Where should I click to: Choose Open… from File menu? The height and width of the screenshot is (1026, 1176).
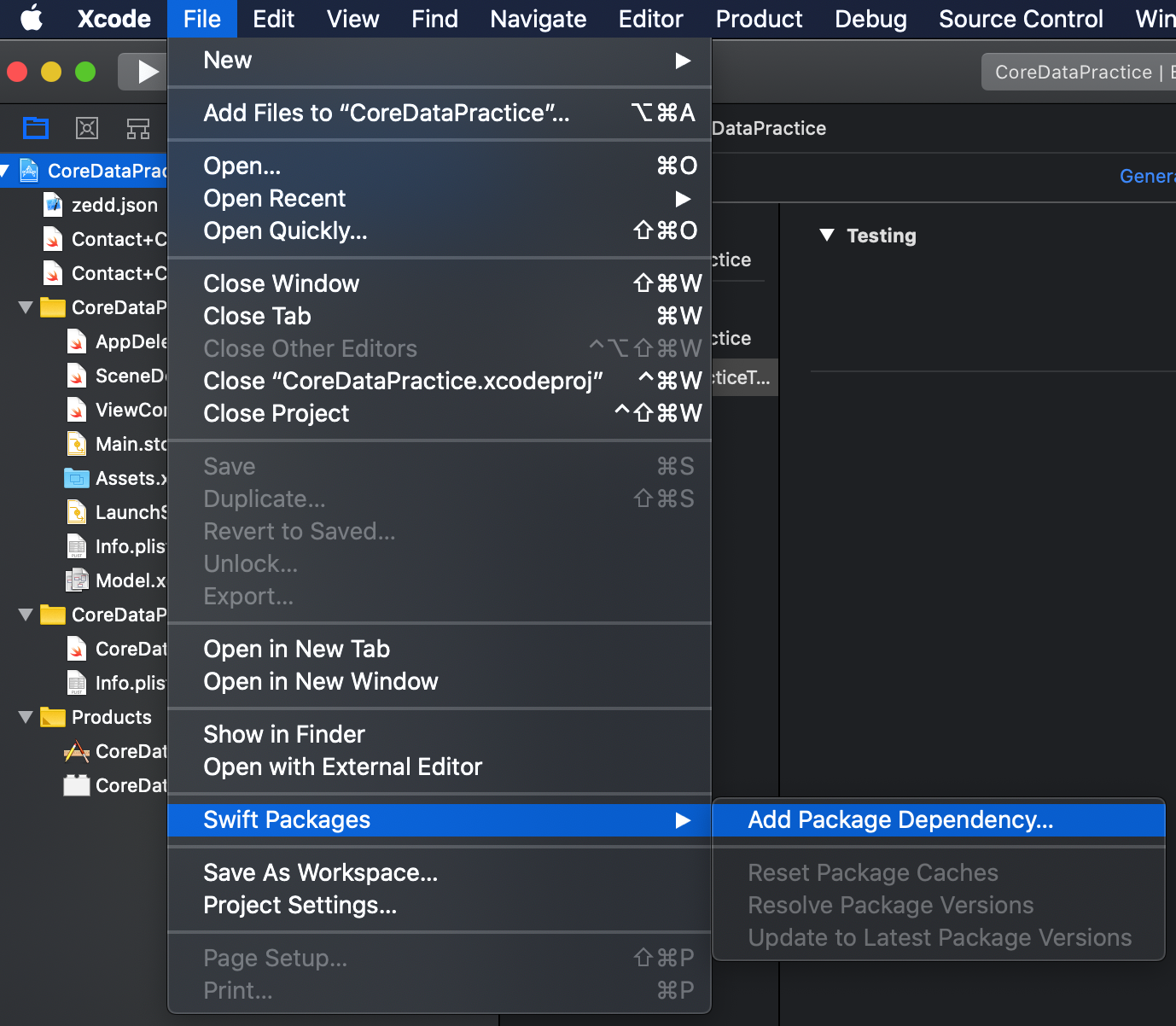[440, 166]
